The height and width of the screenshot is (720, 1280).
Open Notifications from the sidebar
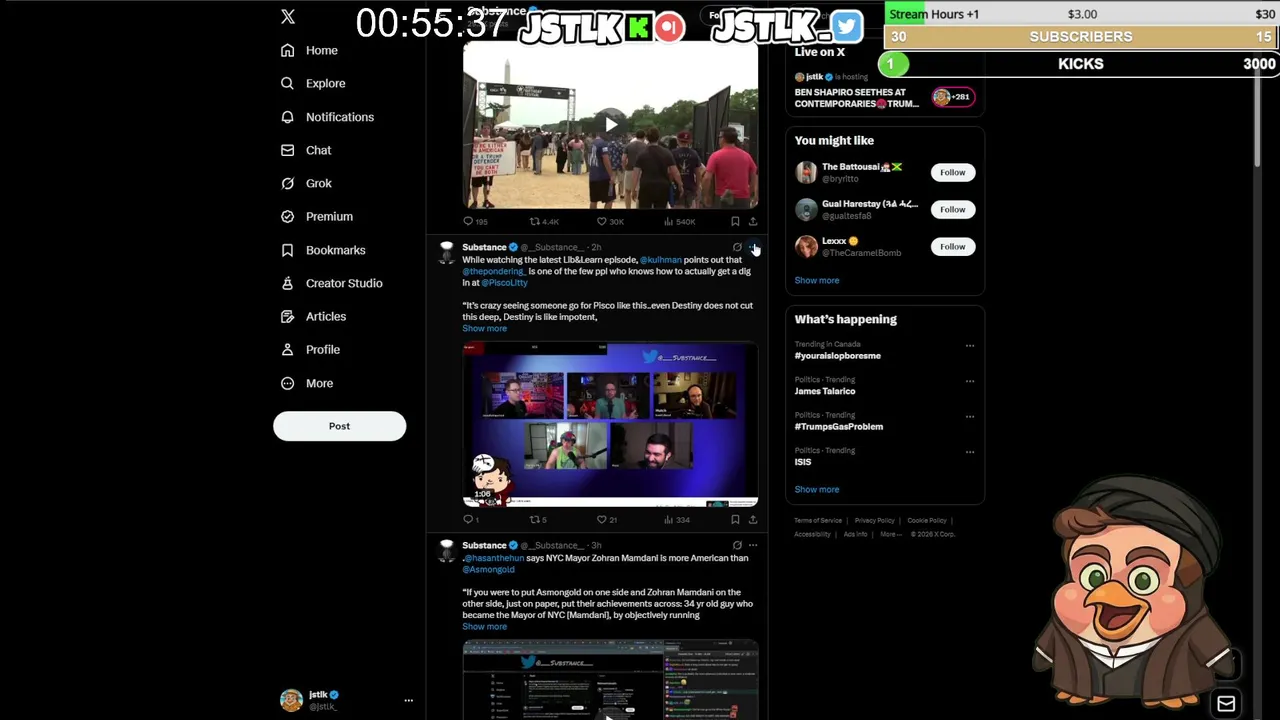(327, 117)
